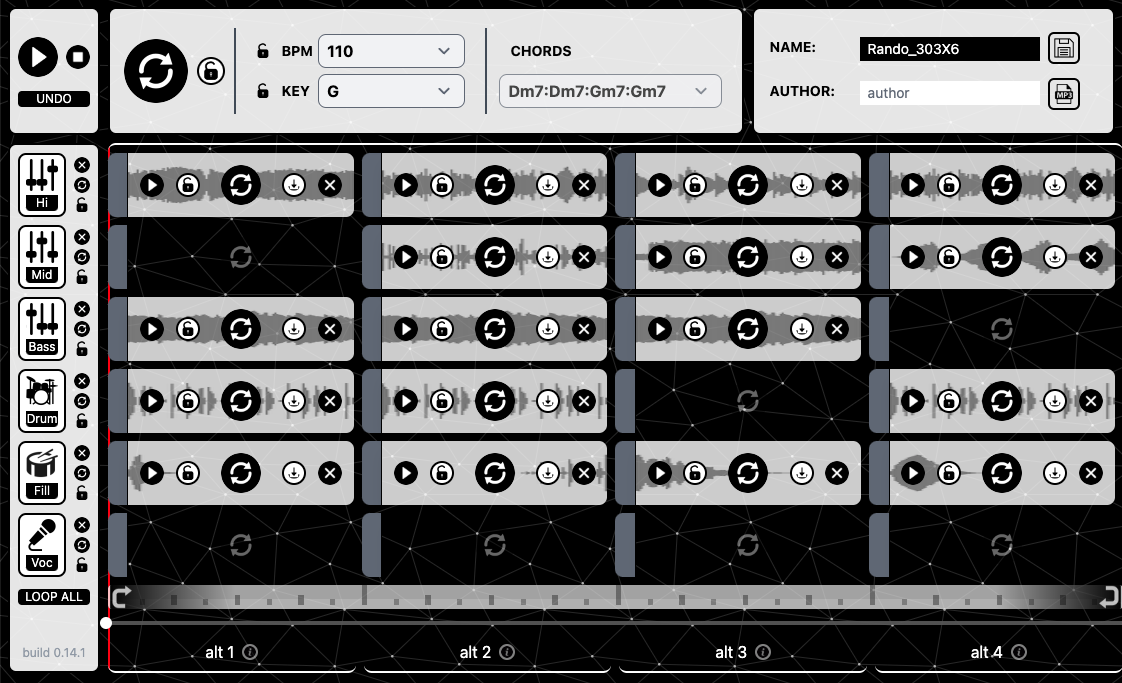Regenerate the Fill track row
1122x683 pixels.
click(x=82, y=473)
